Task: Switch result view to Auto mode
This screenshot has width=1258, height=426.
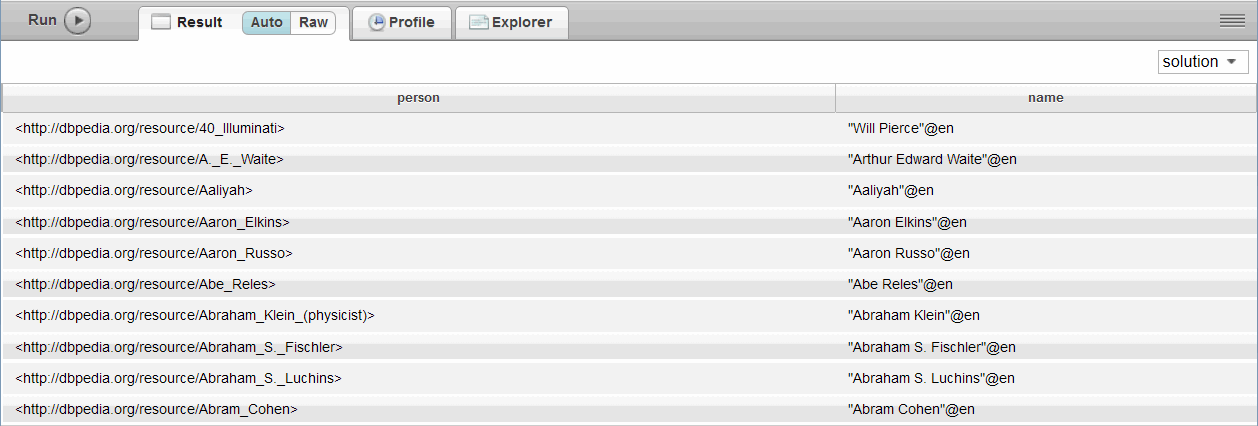Action: pos(266,22)
